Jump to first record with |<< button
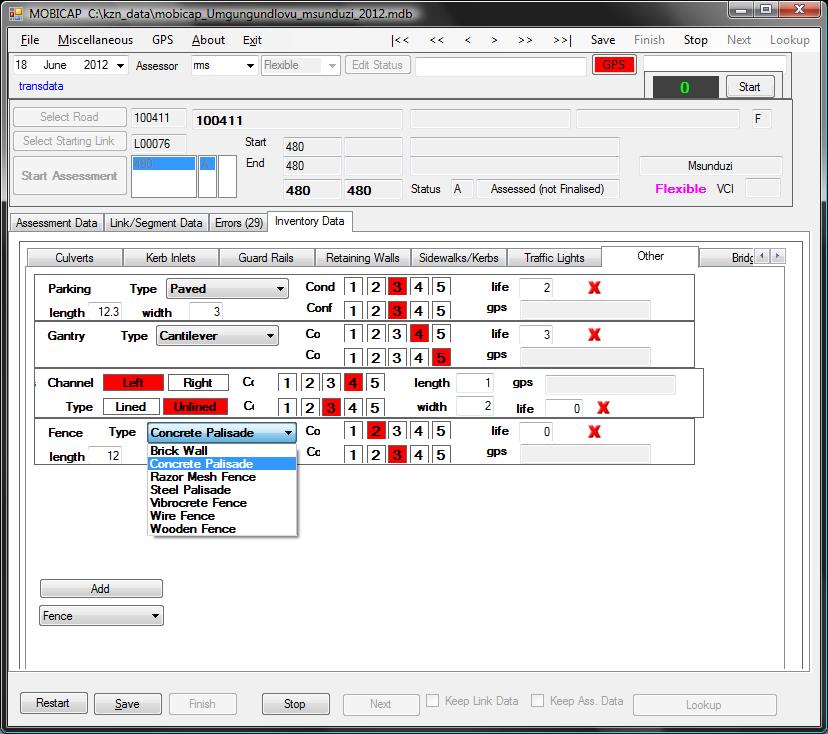The width and height of the screenshot is (828, 734). (400, 40)
